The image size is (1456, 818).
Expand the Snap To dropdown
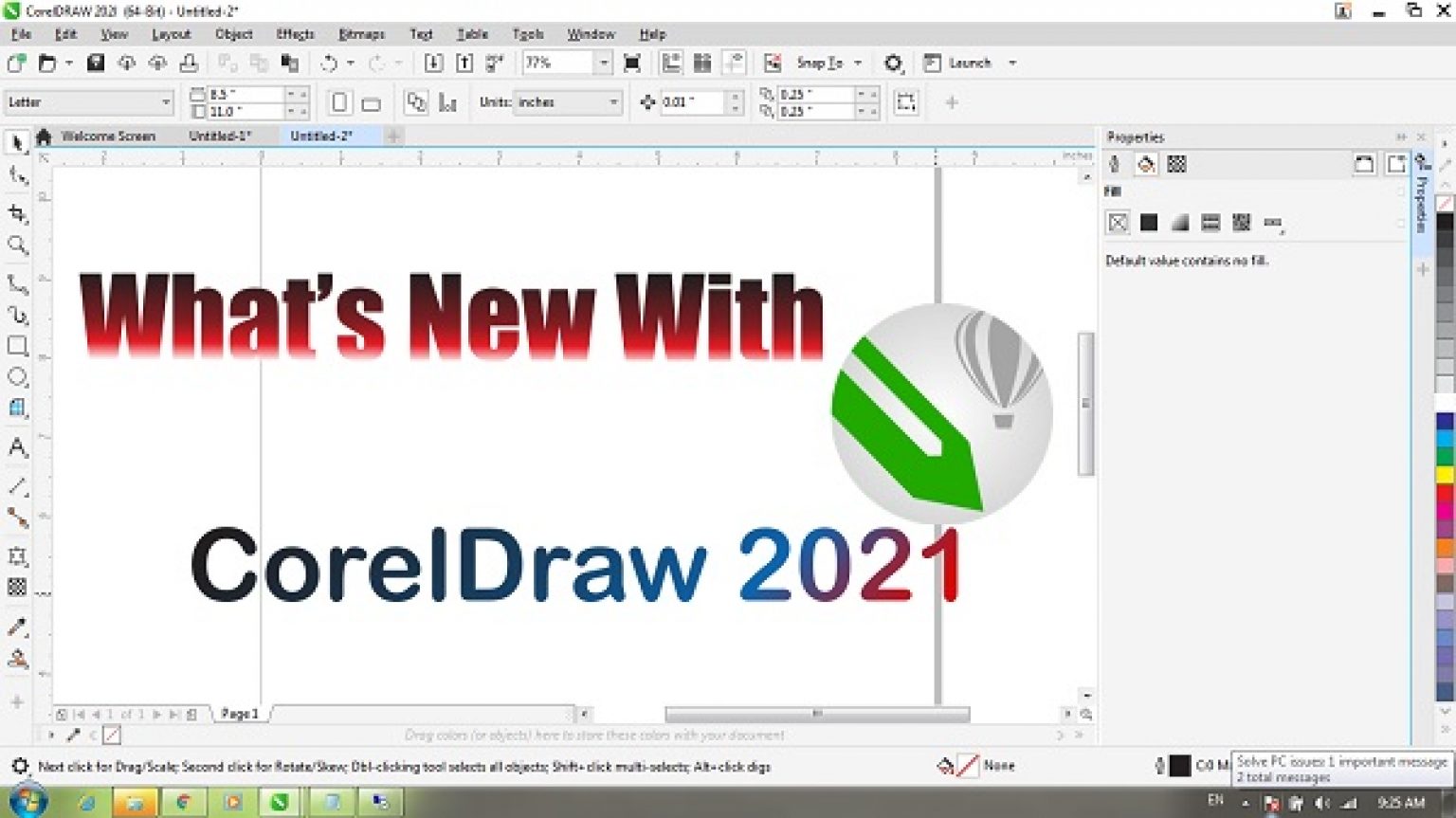click(x=858, y=64)
